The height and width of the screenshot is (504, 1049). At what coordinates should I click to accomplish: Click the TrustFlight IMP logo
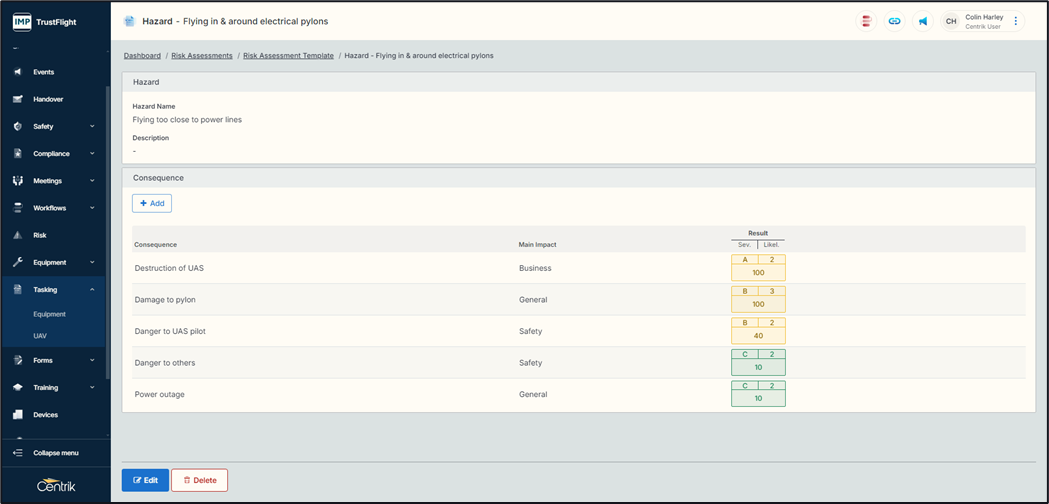[x=22, y=21]
